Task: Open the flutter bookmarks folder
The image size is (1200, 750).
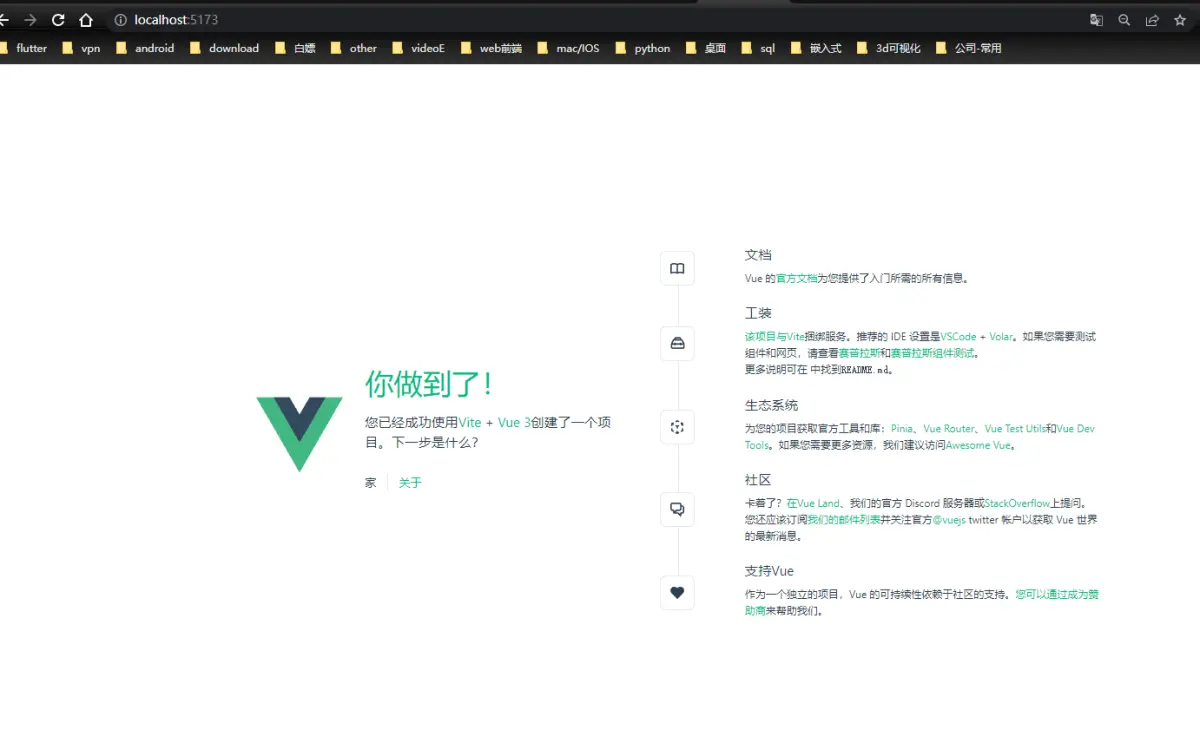Action: pos(24,48)
